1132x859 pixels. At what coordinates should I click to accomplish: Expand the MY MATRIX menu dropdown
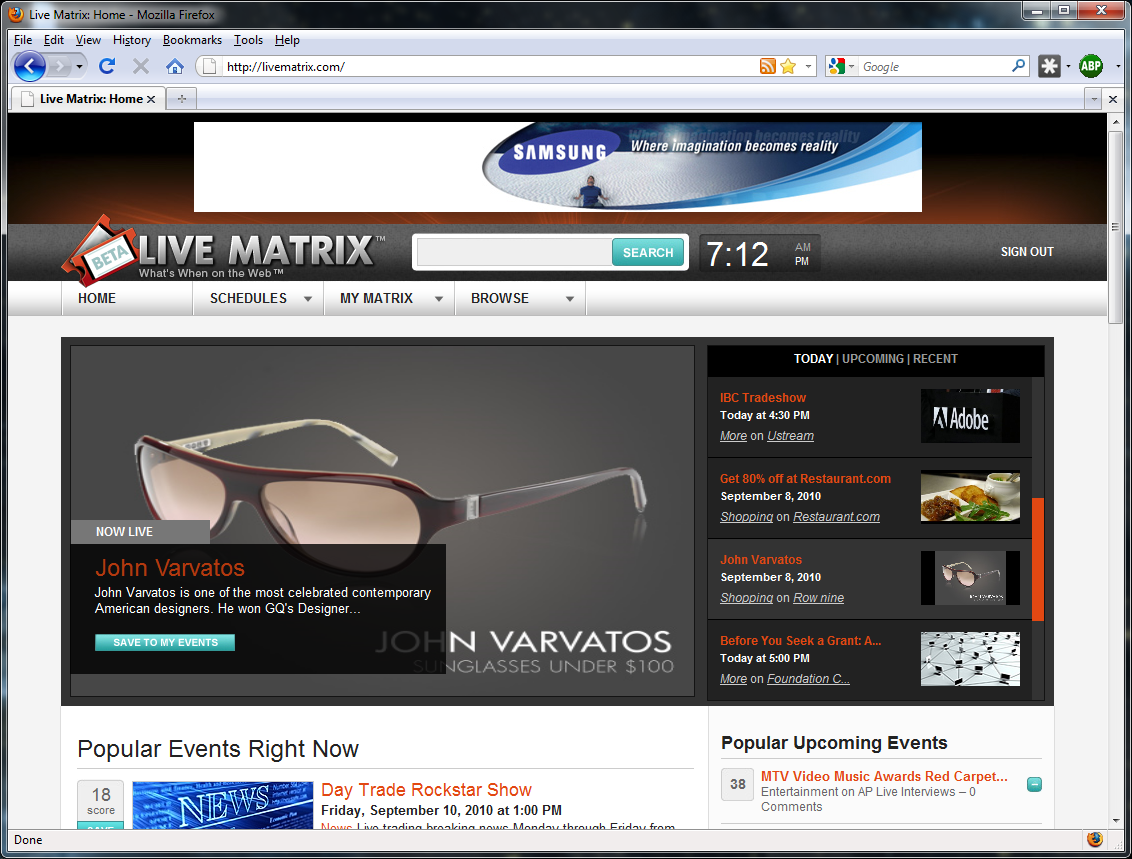(x=438, y=299)
